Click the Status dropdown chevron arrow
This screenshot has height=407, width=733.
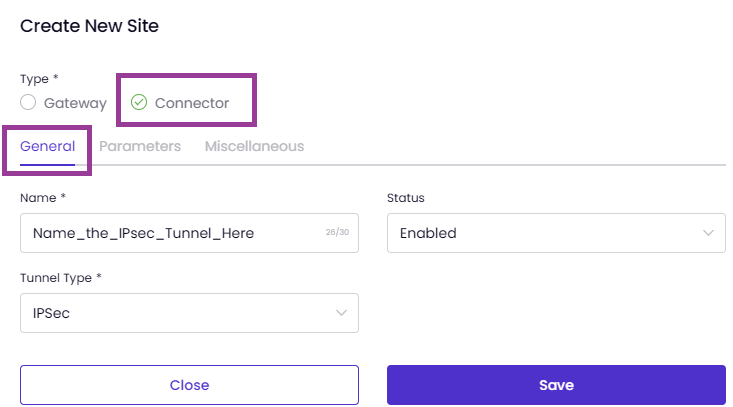pyautogui.click(x=708, y=233)
